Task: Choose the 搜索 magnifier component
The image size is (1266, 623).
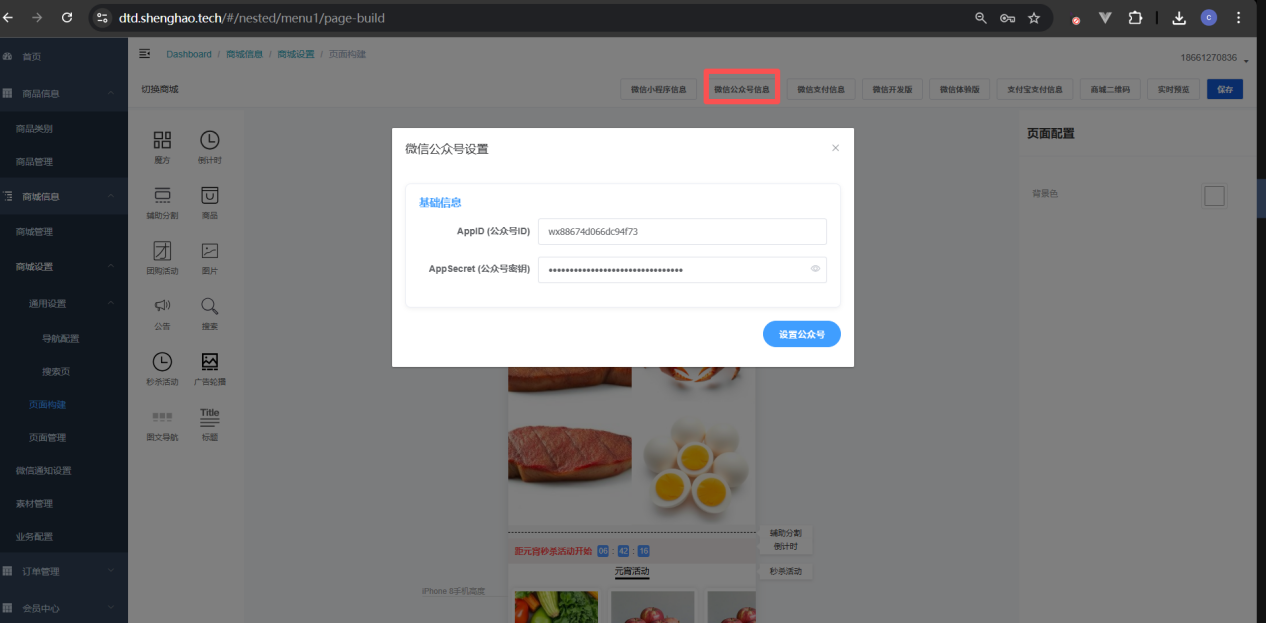Action: tap(209, 306)
